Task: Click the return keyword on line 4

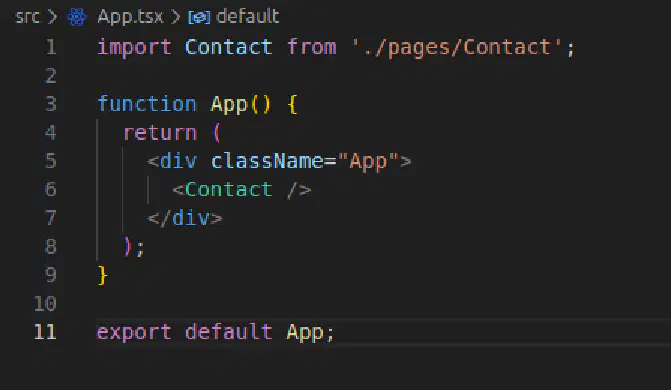Action: coord(160,133)
